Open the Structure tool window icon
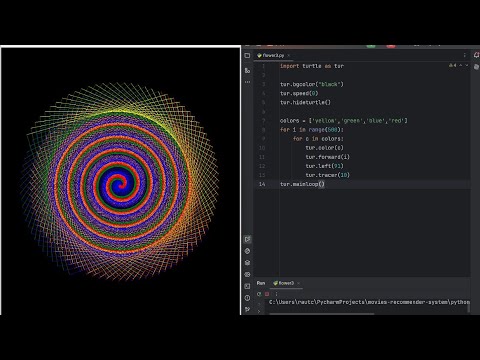 click(x=247, y=70)
